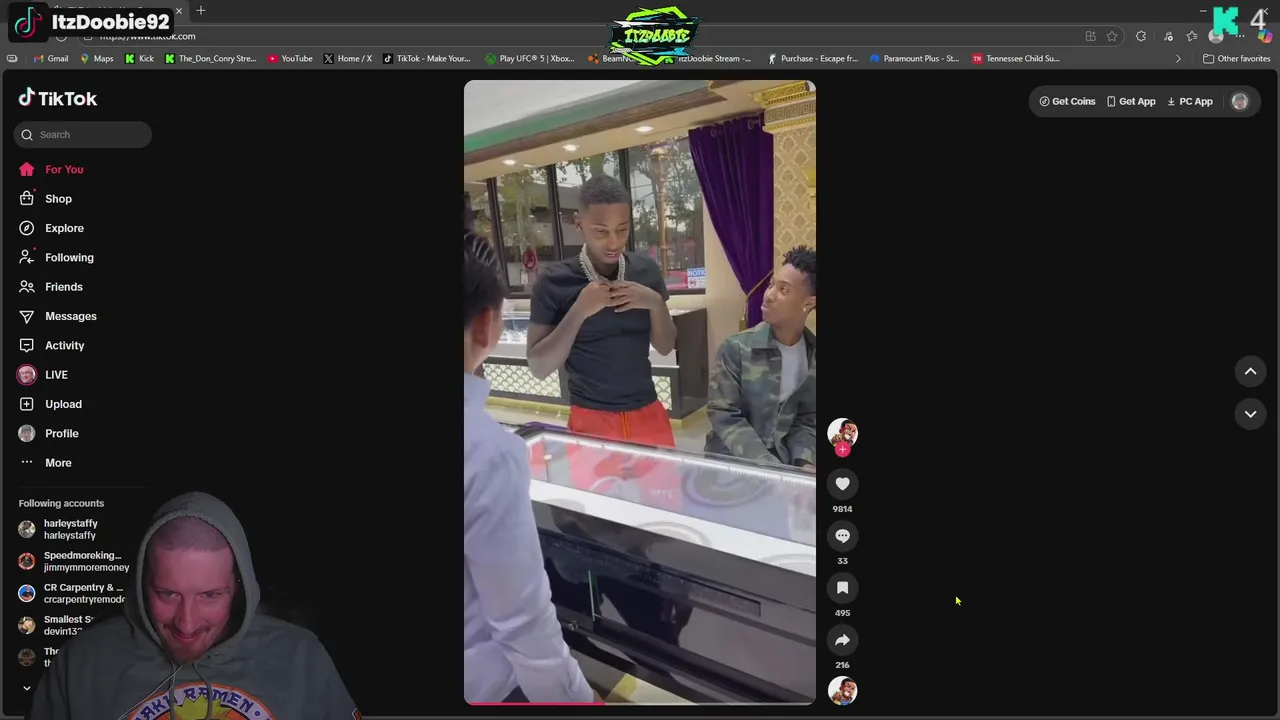Image resolution: width=1280 pixels, height=720 pixels.
Task: Follow the creator with plus badge
Action: [x=842, y=450]
